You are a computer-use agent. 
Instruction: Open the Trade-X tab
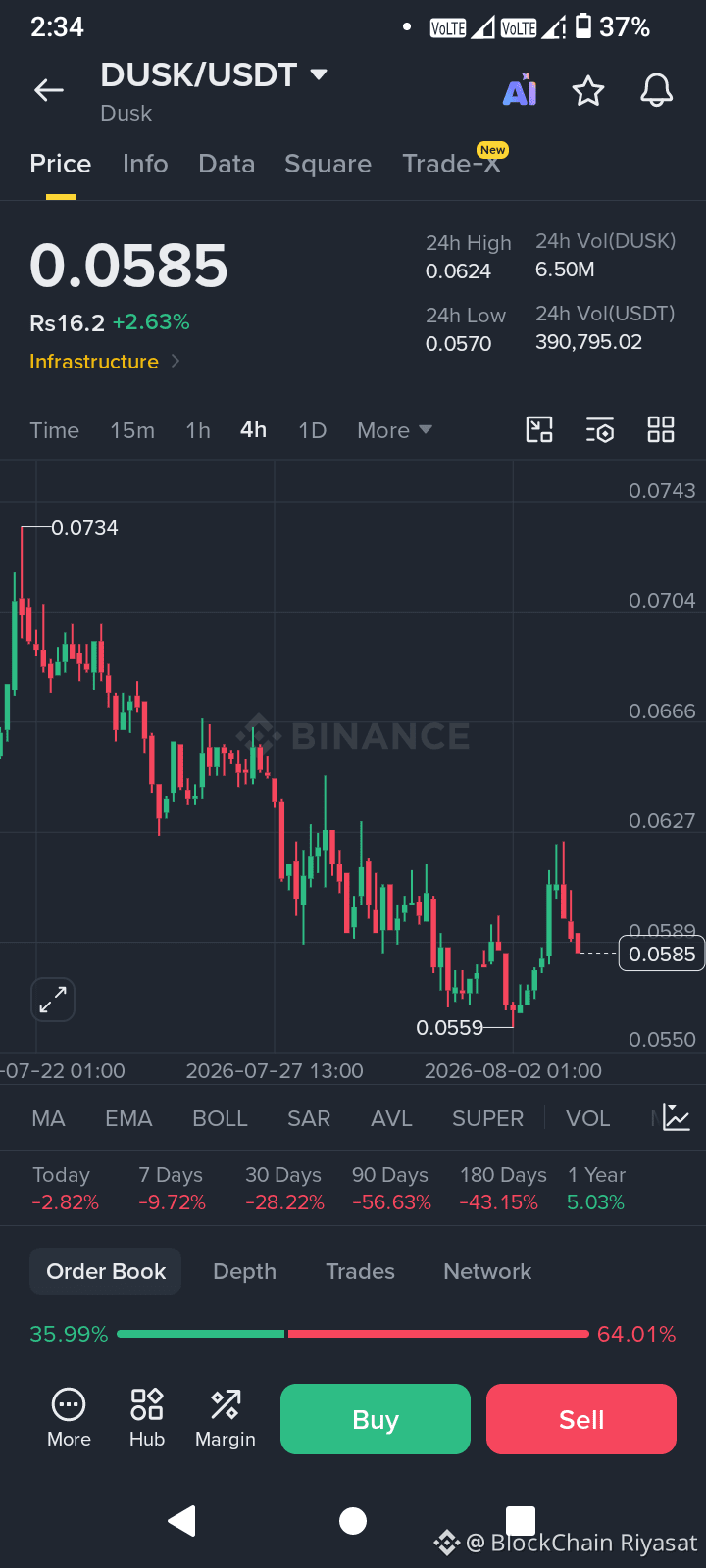pos(452,164)
